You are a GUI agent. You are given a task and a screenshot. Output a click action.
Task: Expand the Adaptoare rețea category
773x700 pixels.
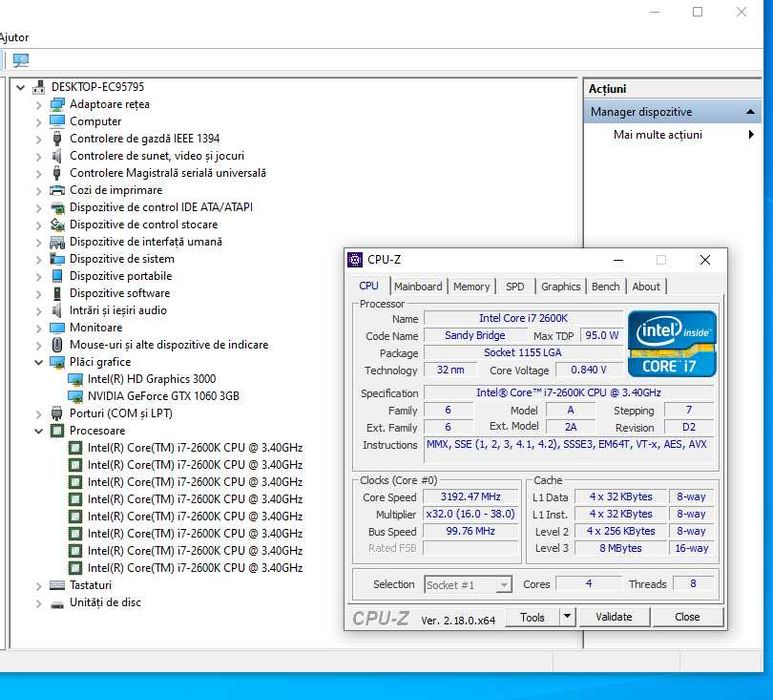pyautogui.click(x=38, y=105)
